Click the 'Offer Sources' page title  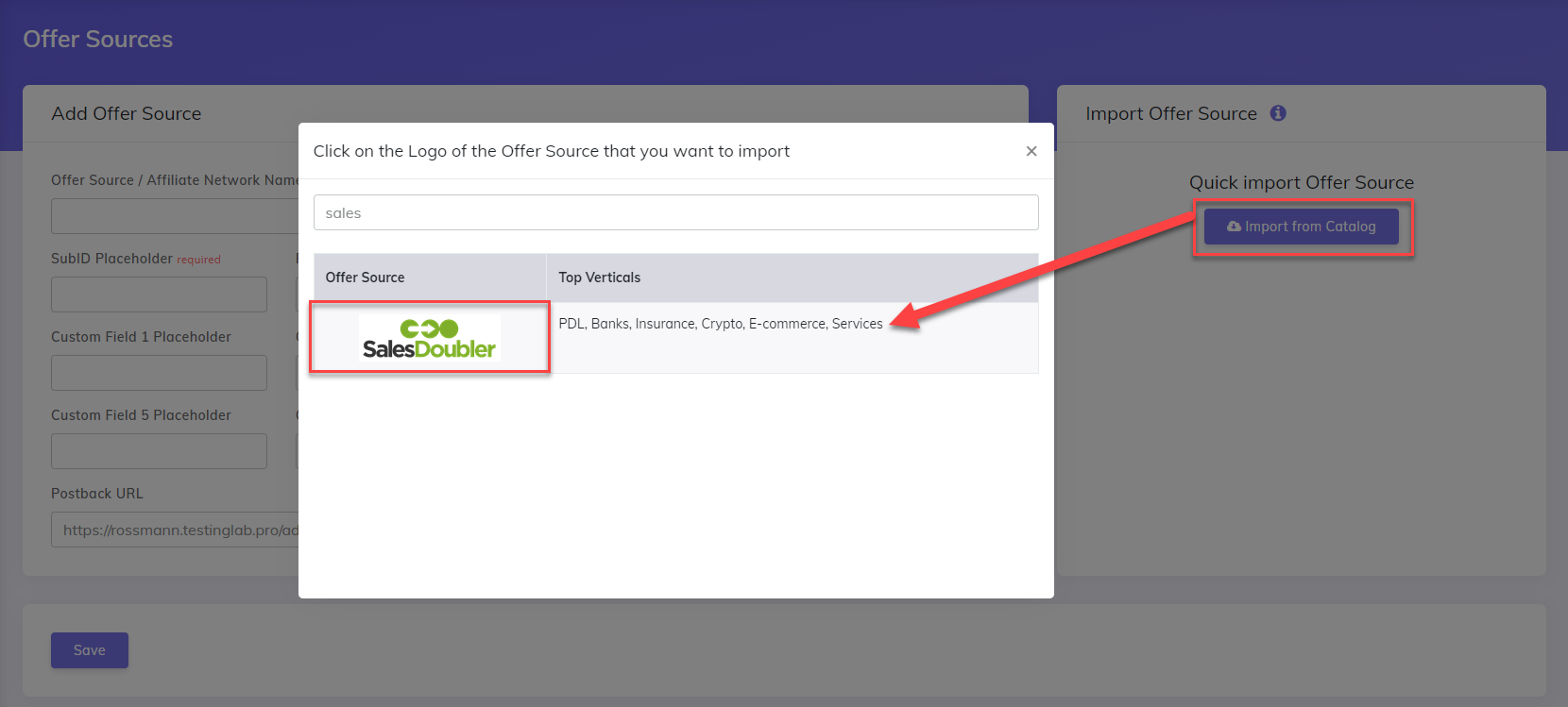(98, 39)
